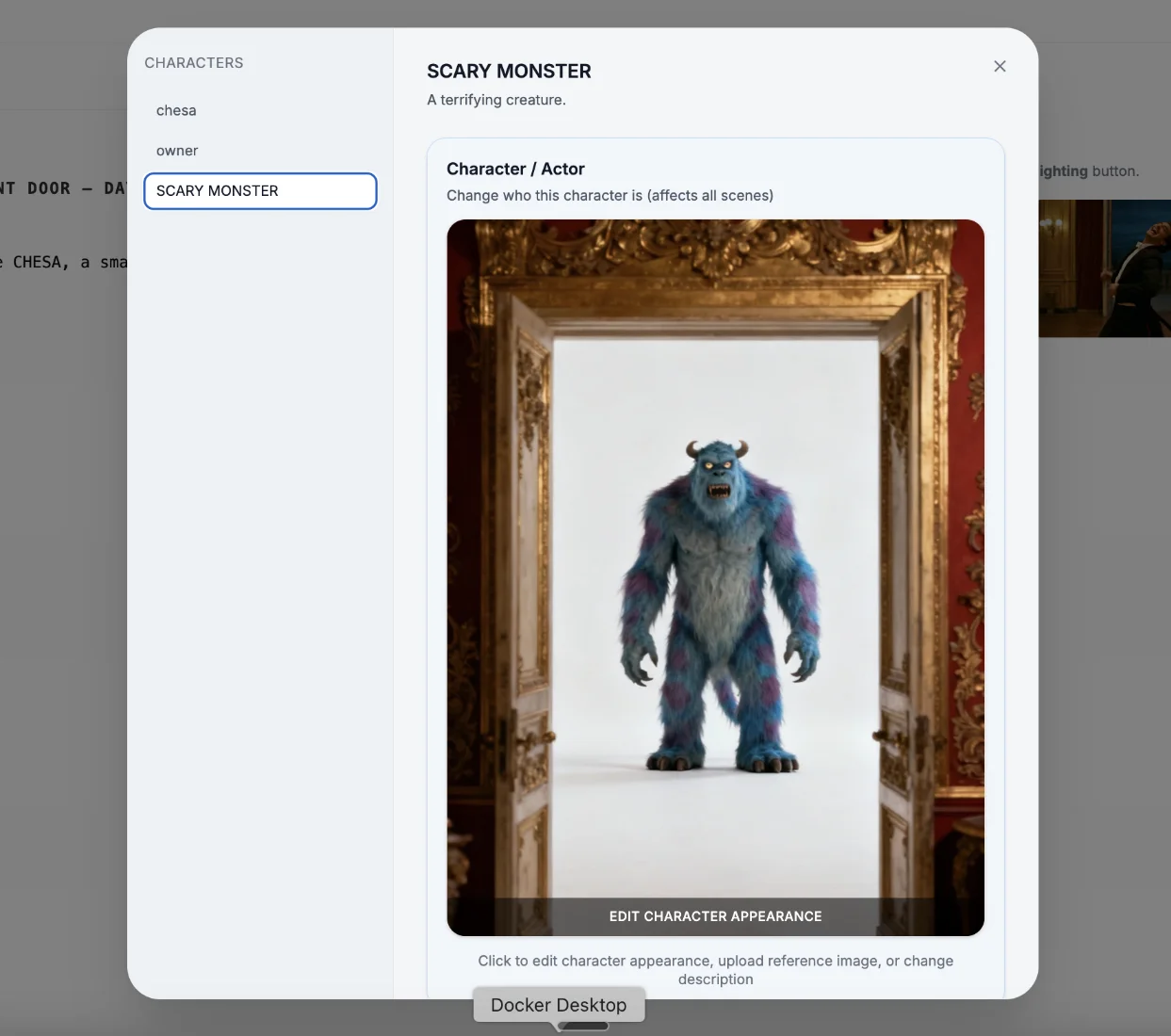Viewport: 1171px width, 1036px height.
Task: Click "Change who this character is" subtitle
Action: [610, 195]
